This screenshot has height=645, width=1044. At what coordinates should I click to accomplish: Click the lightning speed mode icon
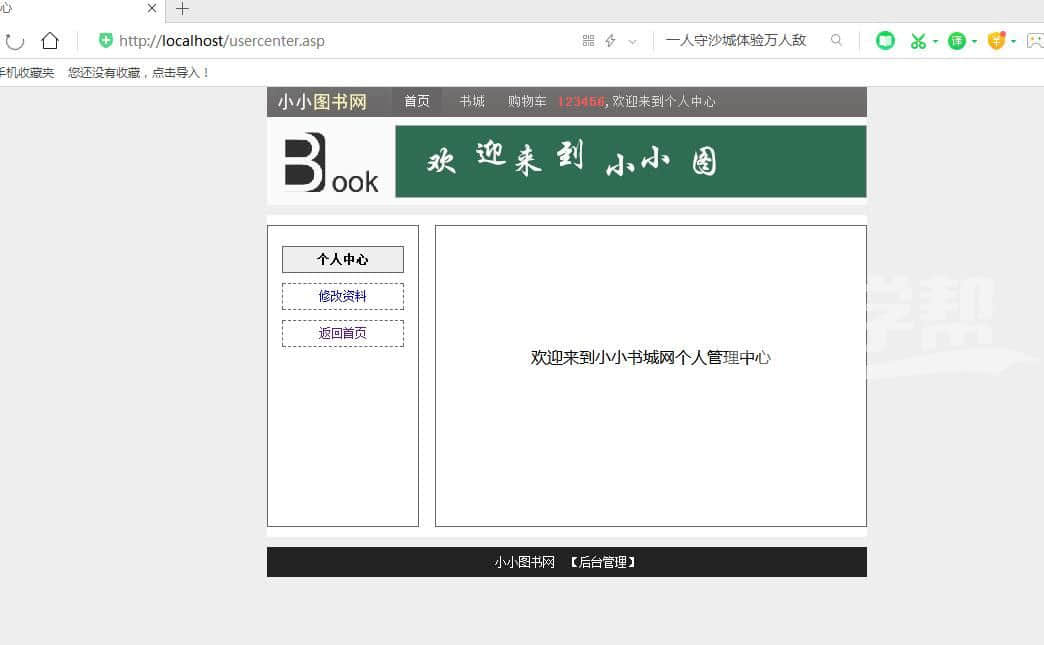[610, 41]
